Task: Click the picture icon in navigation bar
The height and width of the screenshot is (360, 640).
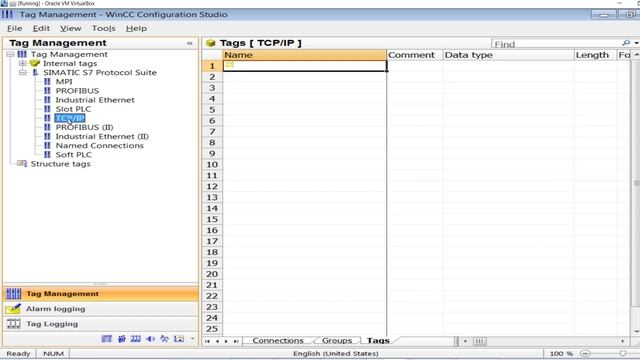Action: [x=179, y=339]
